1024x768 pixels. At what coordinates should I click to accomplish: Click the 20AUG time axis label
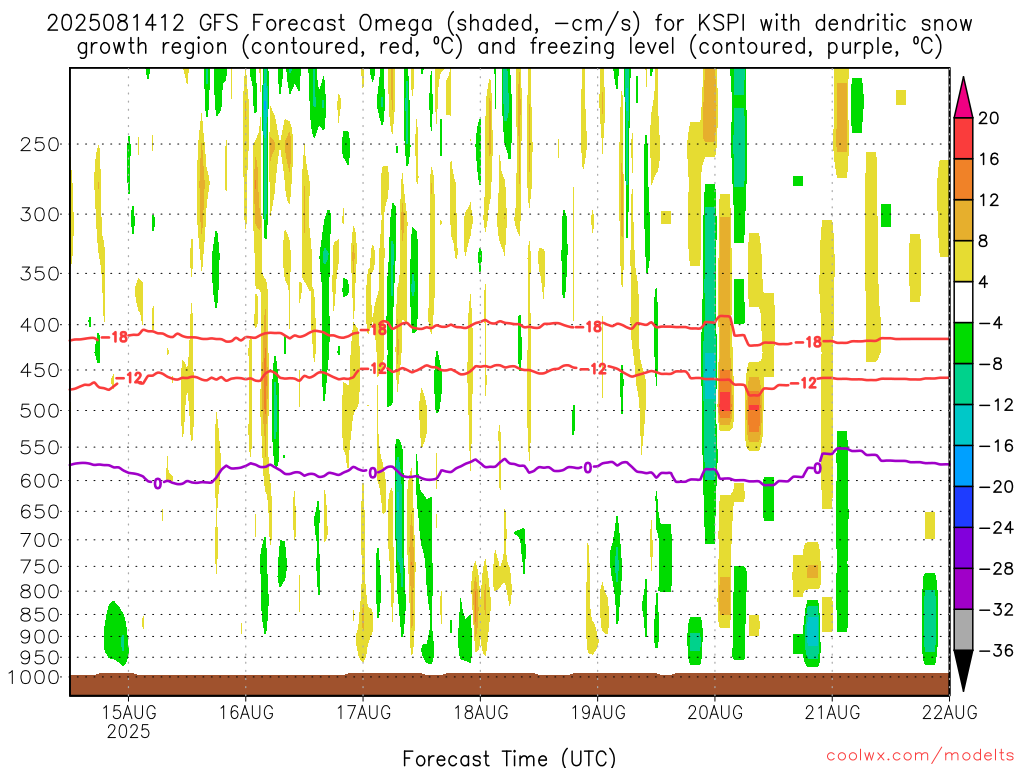pyautogui.click(x=715, y=712)
